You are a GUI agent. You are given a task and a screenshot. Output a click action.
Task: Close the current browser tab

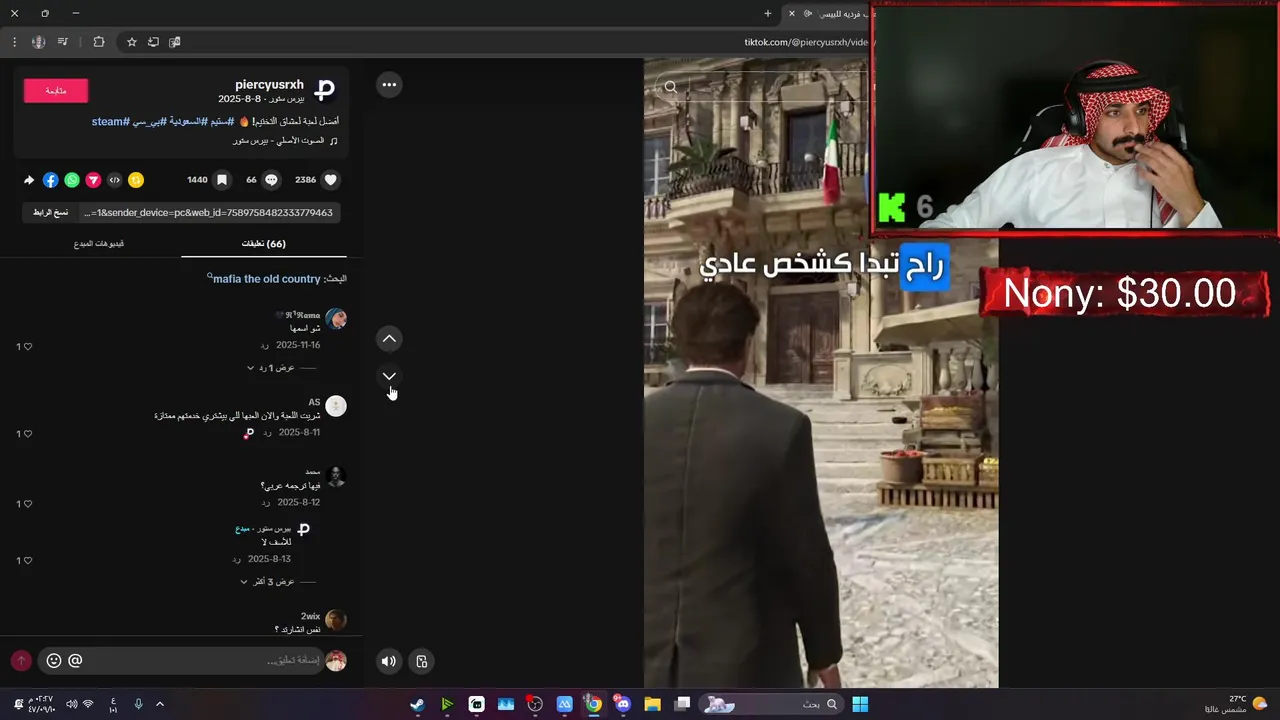[792, 13]
